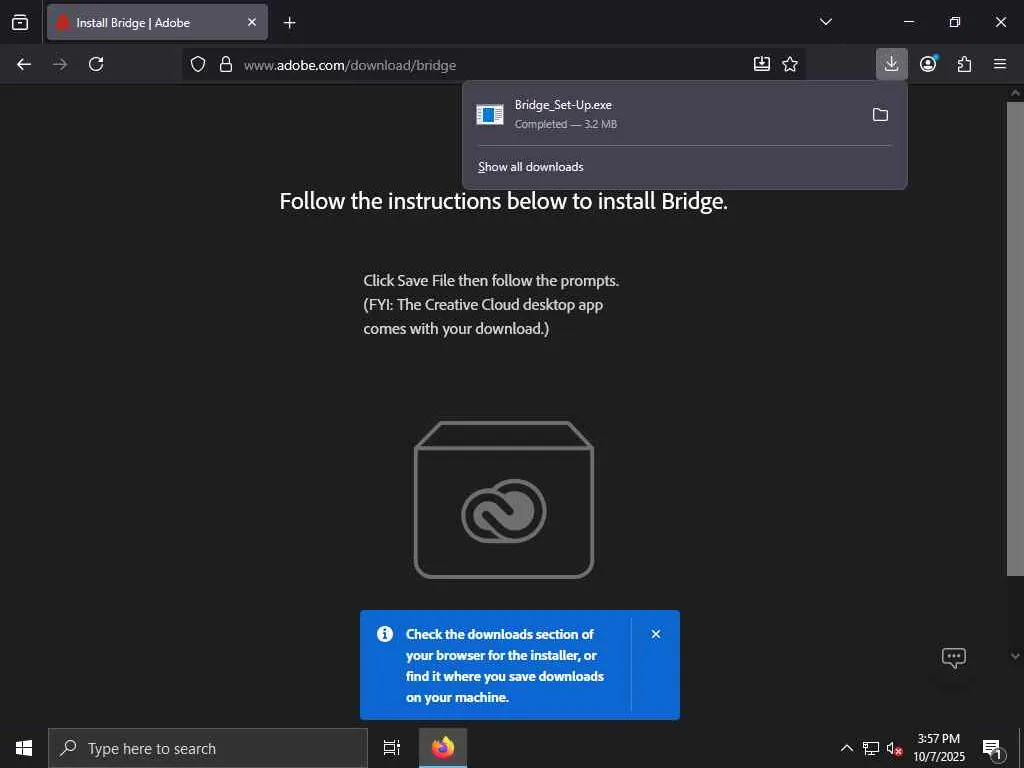Viewport: 1024px width, 768px height.
Task: Show Bridge_Set-Up.exe in folder
Action: click(880, 114)
